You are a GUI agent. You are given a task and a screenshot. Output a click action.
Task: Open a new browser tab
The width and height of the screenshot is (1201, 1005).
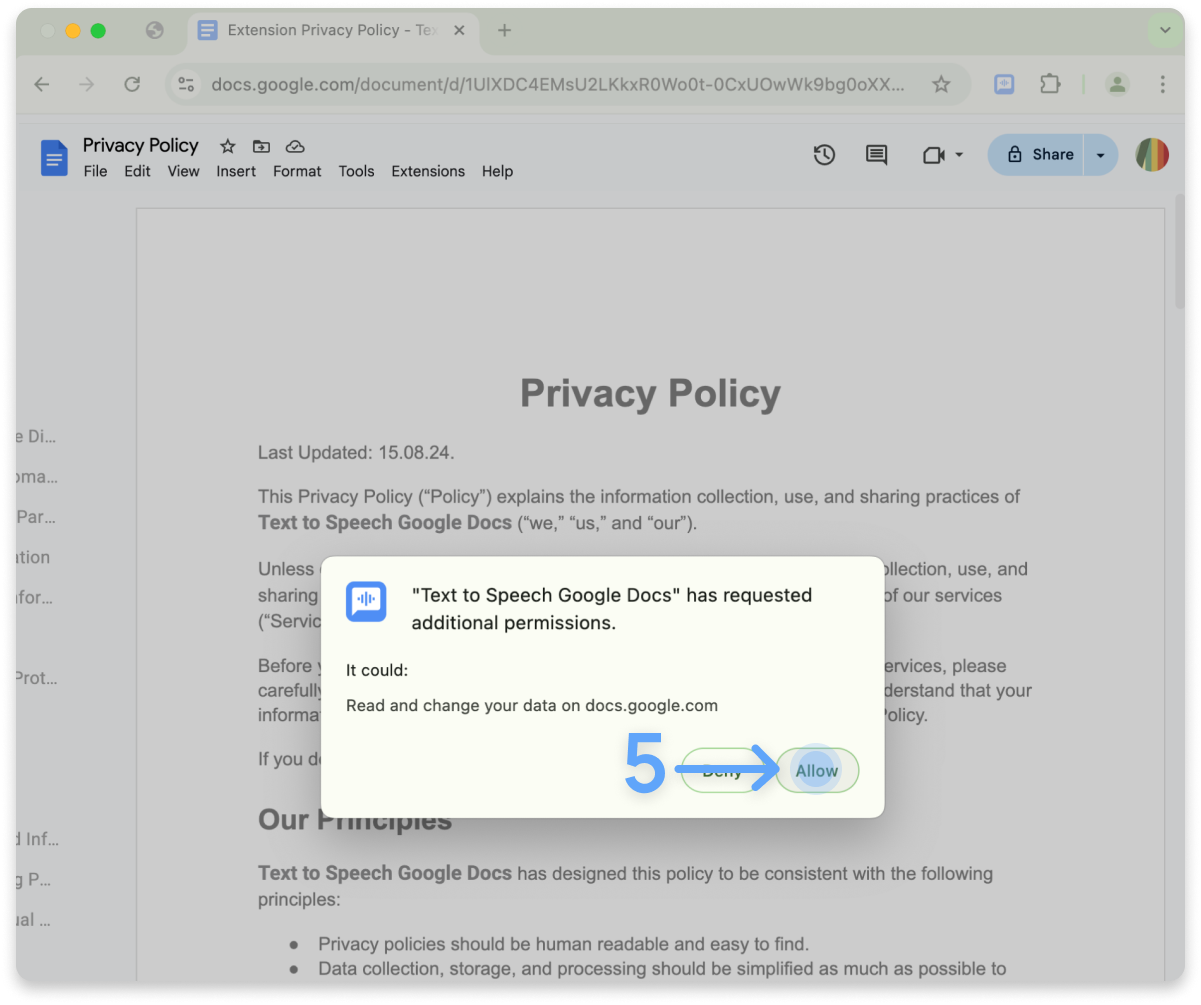[504, 30]
